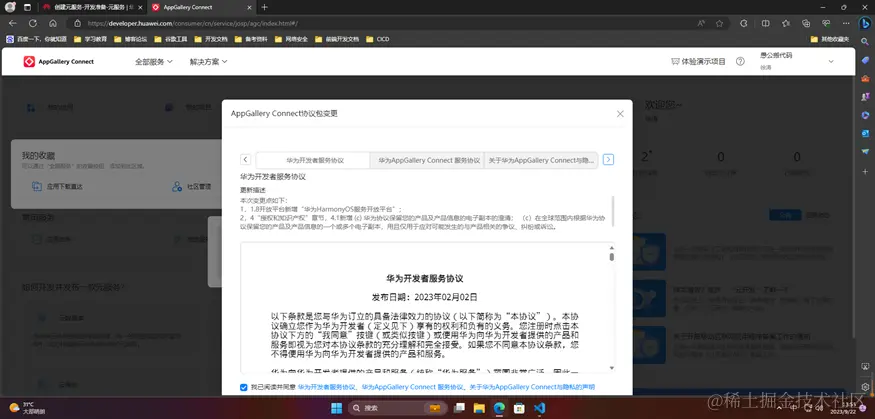
Task: Open the 开发文档 bookmarks folder
Action: [211, 39]
